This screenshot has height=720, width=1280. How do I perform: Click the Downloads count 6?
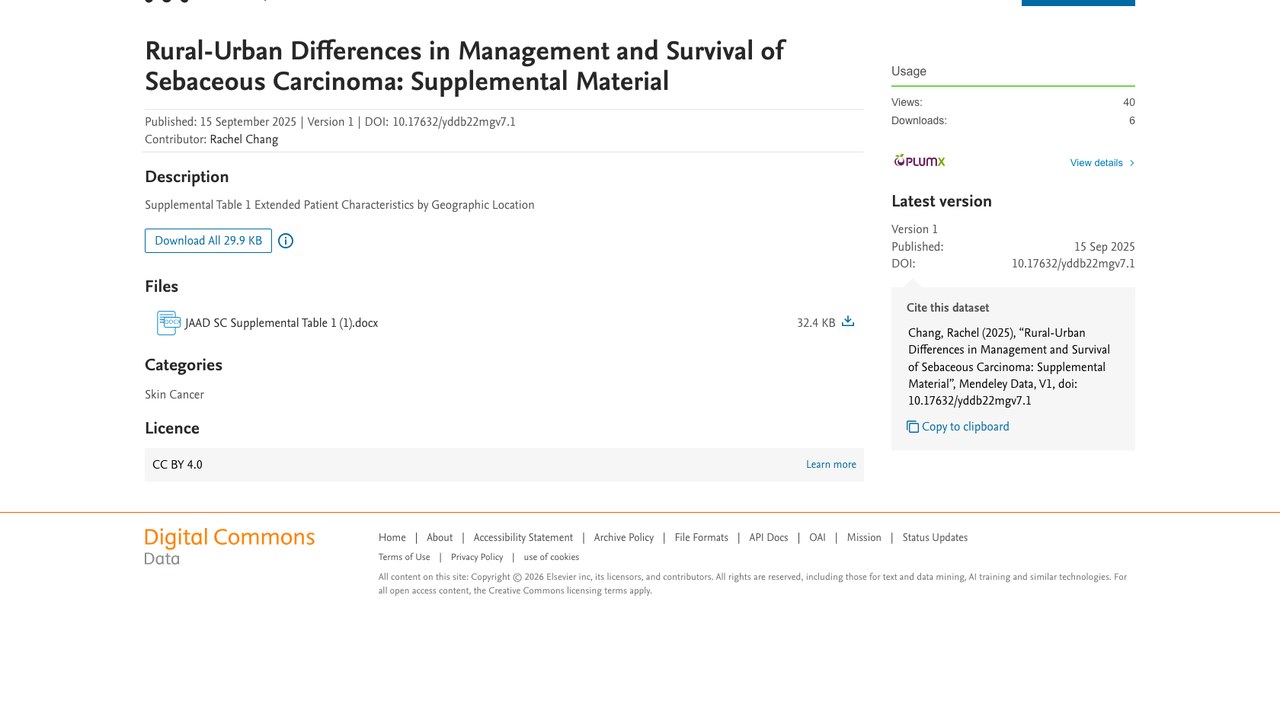pos(1132,121)
